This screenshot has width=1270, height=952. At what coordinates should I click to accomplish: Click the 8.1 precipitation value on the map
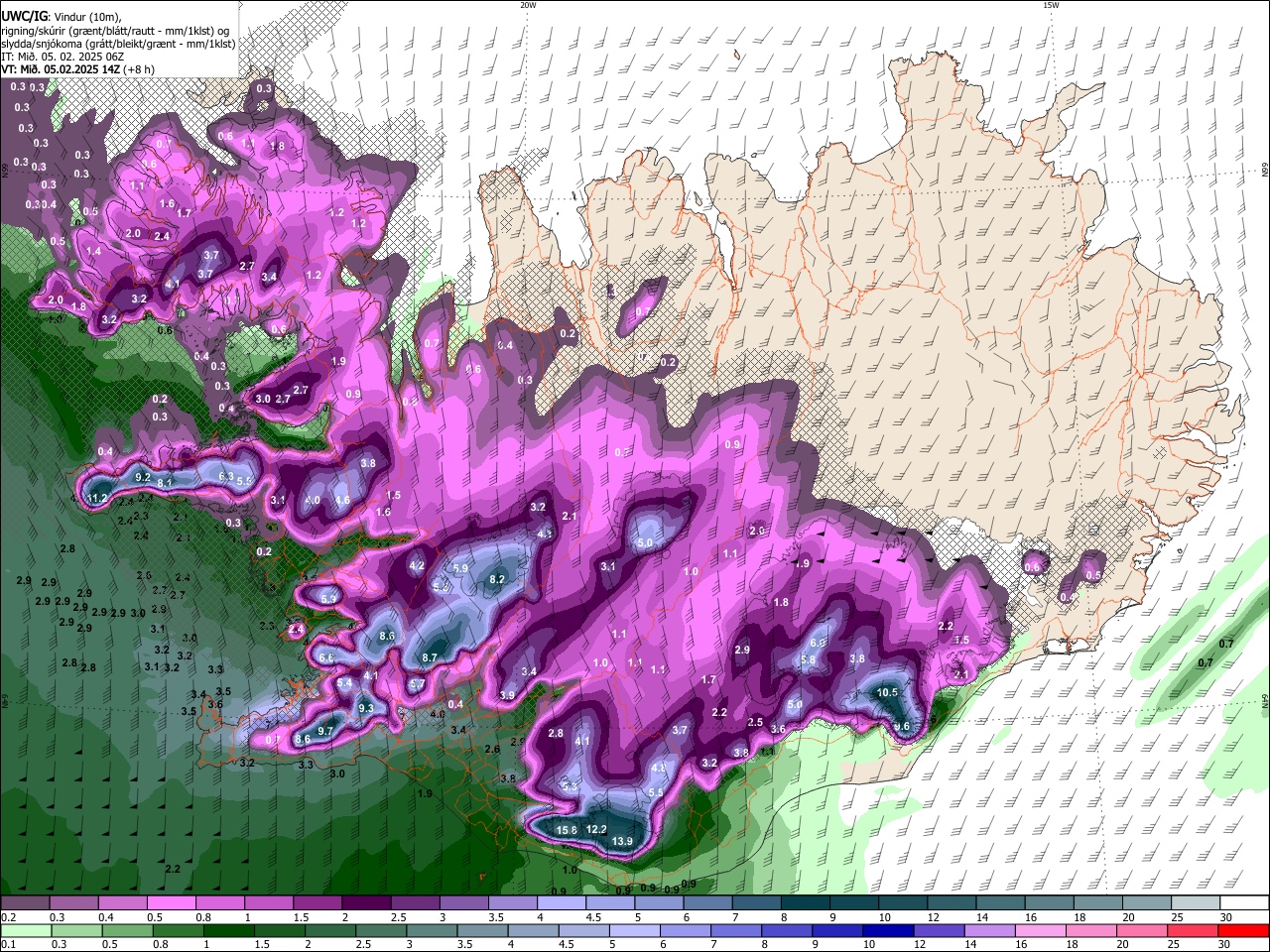point(165,483)
